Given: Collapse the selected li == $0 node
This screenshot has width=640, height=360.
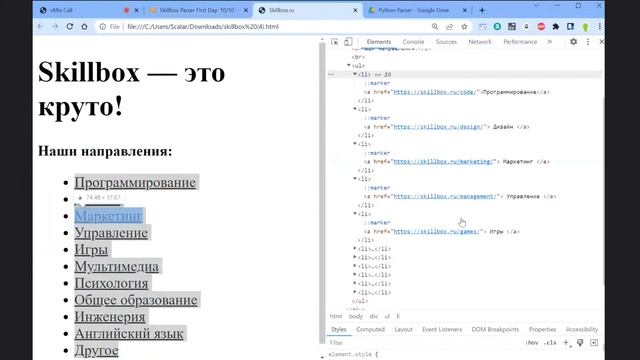Looking at the screenshot, I should (355, 74).
